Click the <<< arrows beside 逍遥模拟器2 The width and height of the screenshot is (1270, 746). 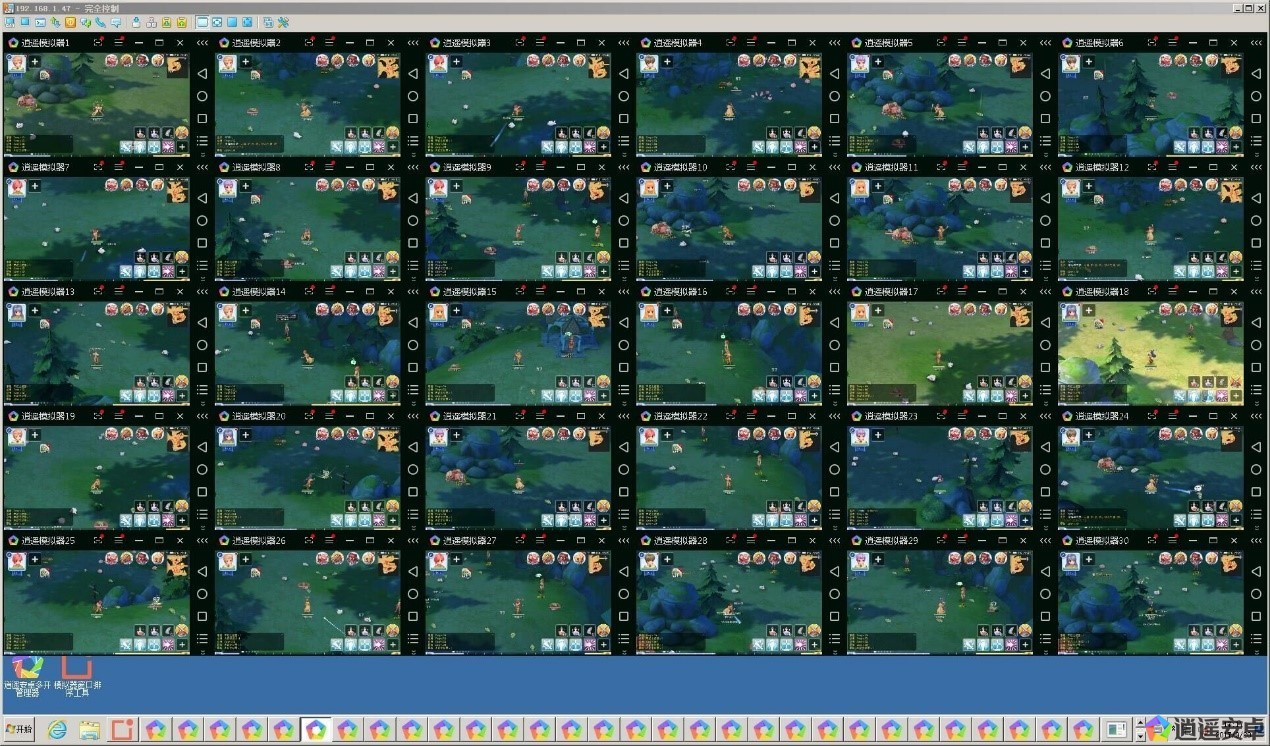coord(413,43)
